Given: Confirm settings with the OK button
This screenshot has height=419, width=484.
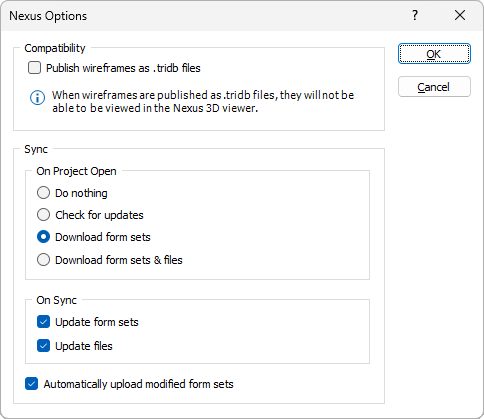Looking at the screenshot, I should (x=434, y=54).
